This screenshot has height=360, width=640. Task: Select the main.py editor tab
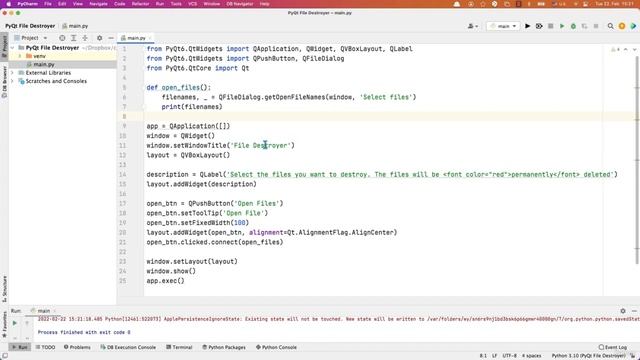click(136, 38)
